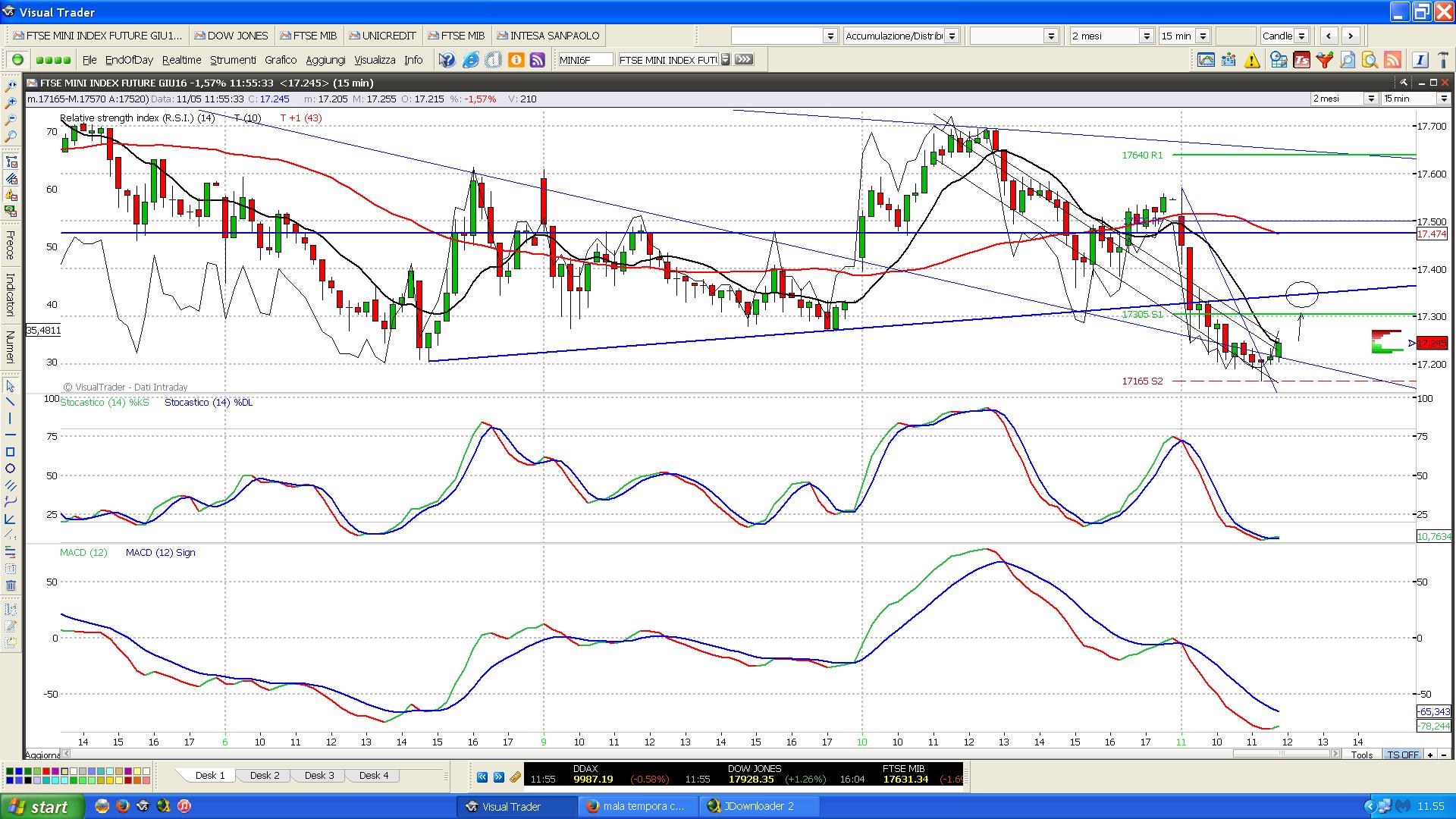
Task: Open the Numeri side panel tab
Action: [x=11, y=347]
